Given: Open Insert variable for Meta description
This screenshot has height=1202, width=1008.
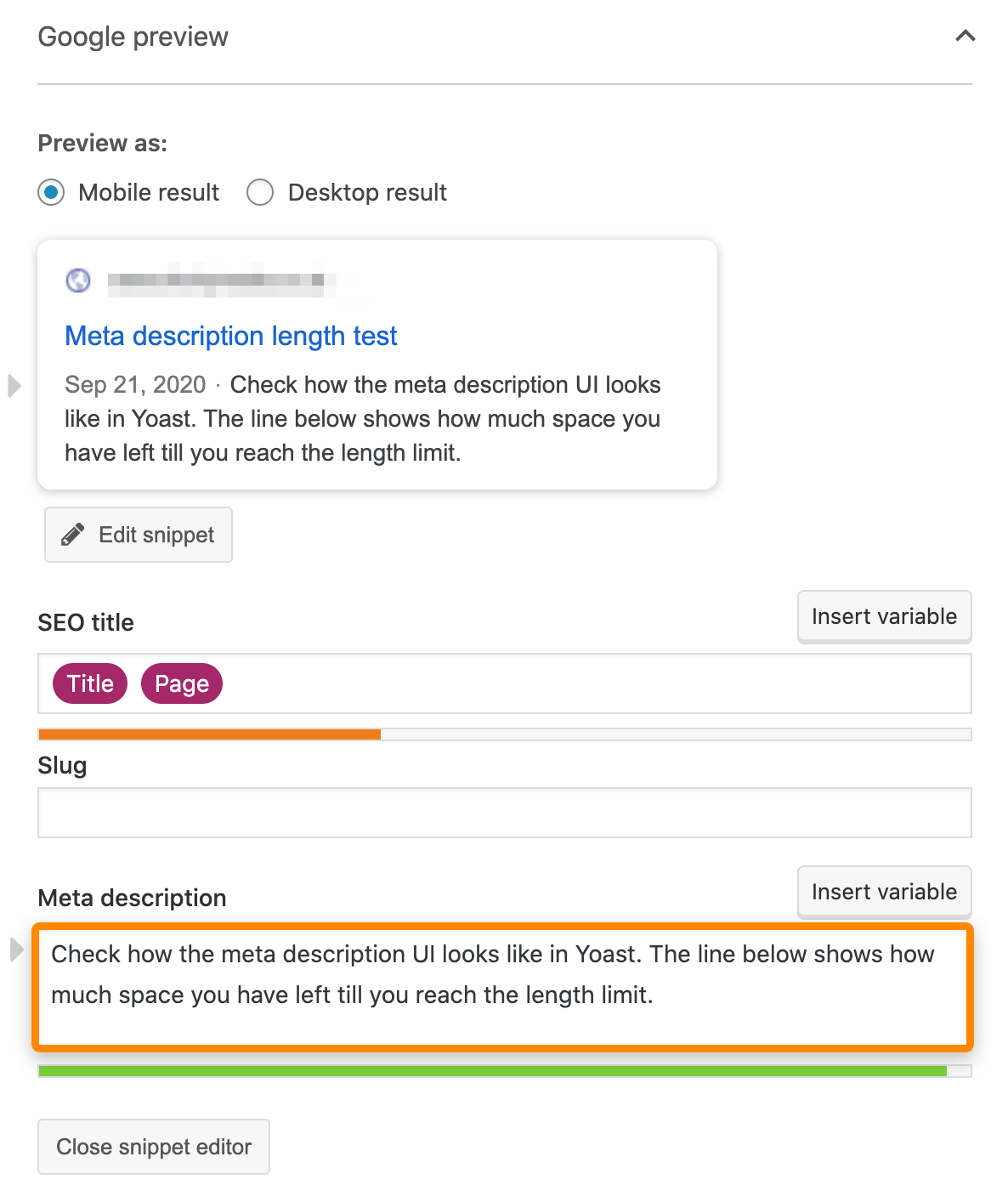Looking at the screenshot, I should pyautogui.click(x=884, y=892).
